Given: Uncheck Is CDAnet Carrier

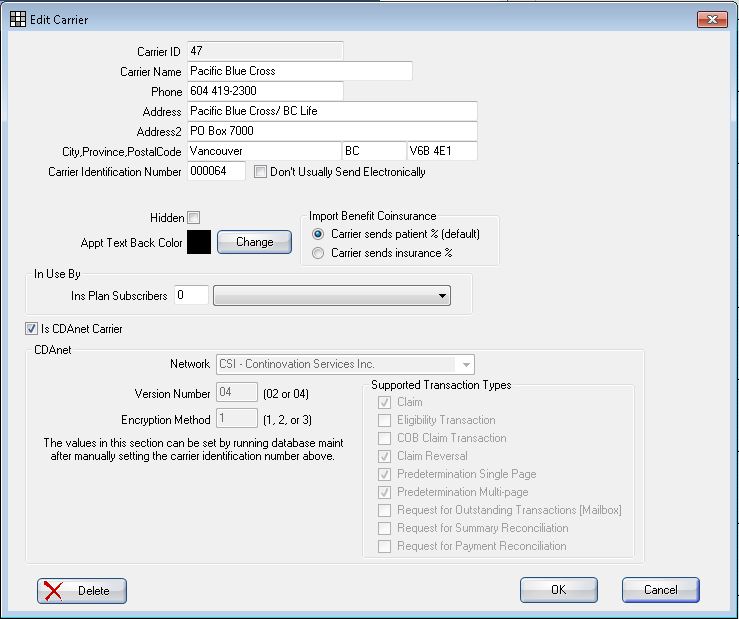Looking at the screenshot, I should [32, 329].
